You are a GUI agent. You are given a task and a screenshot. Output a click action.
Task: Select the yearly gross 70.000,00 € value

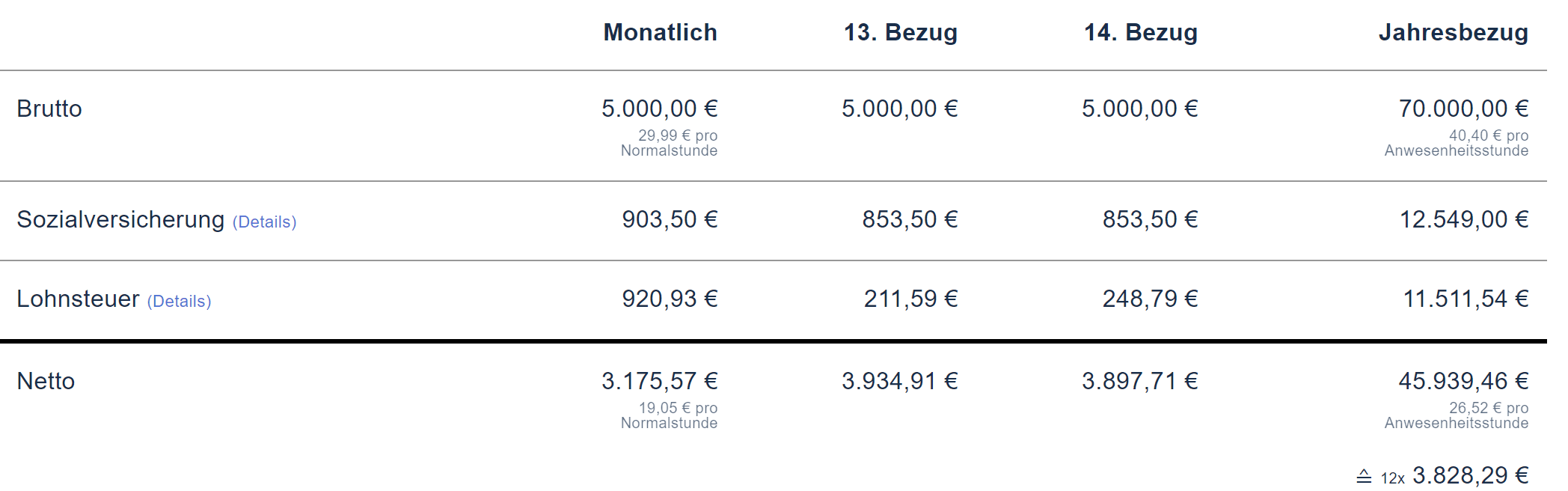1463,109
